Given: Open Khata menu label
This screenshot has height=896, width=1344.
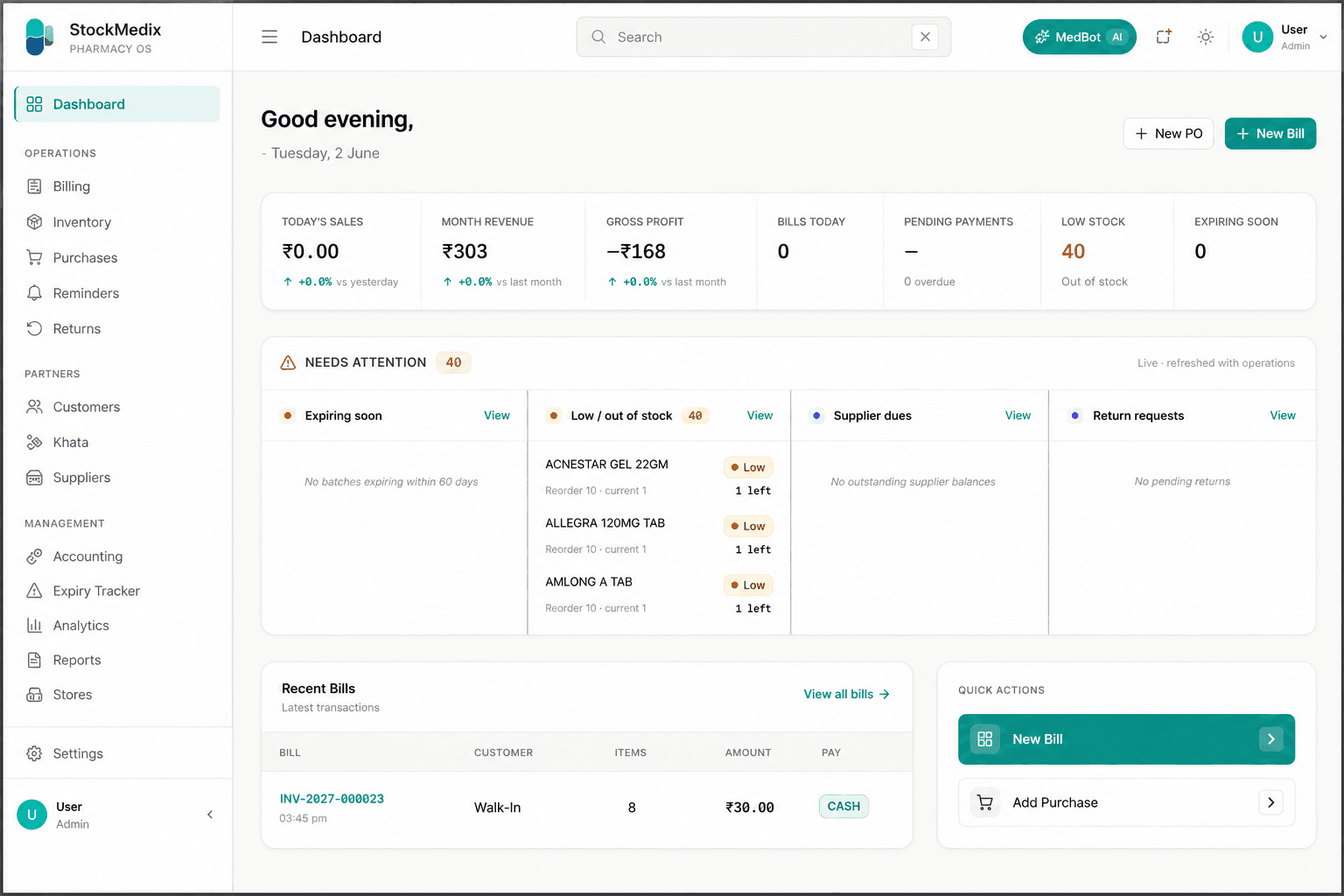Looking at the screenshot, I should coord(71,443).
